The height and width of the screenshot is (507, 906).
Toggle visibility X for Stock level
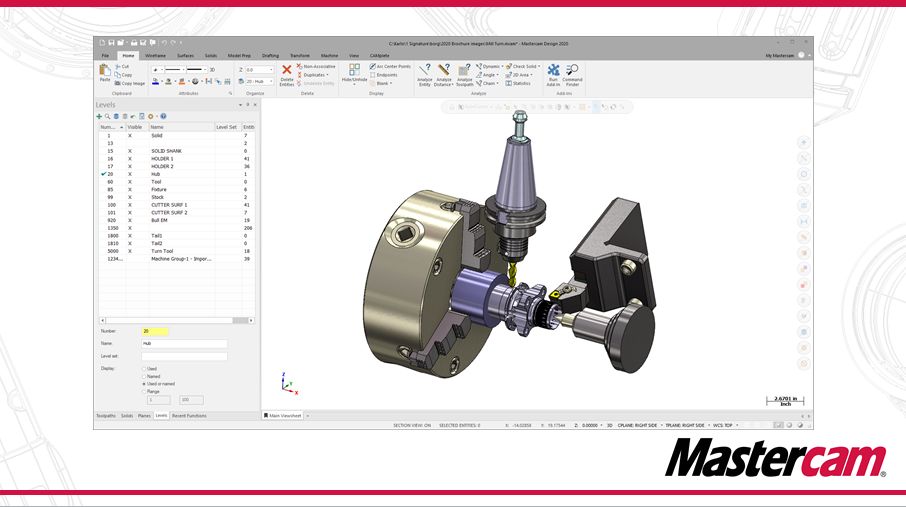(x=130, y=197)
